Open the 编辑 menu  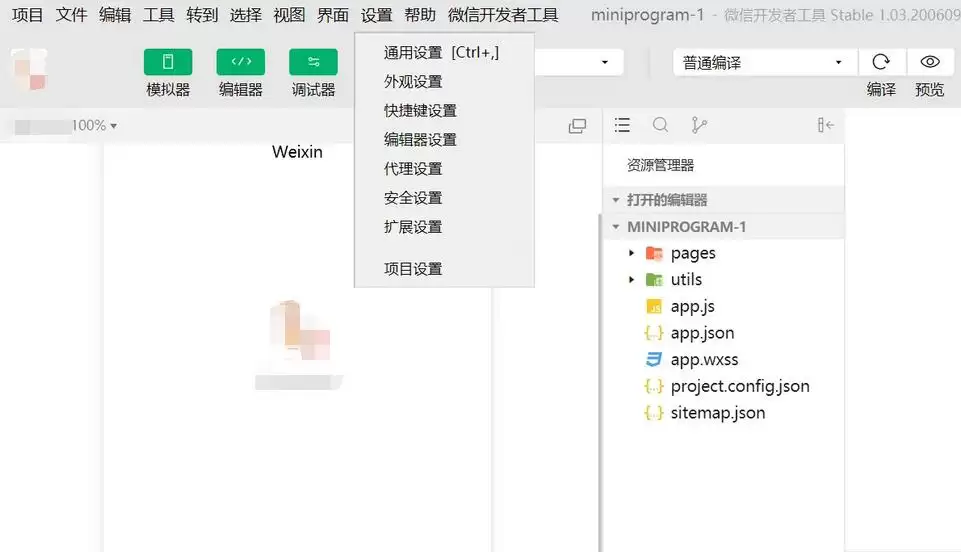(115, 15)
